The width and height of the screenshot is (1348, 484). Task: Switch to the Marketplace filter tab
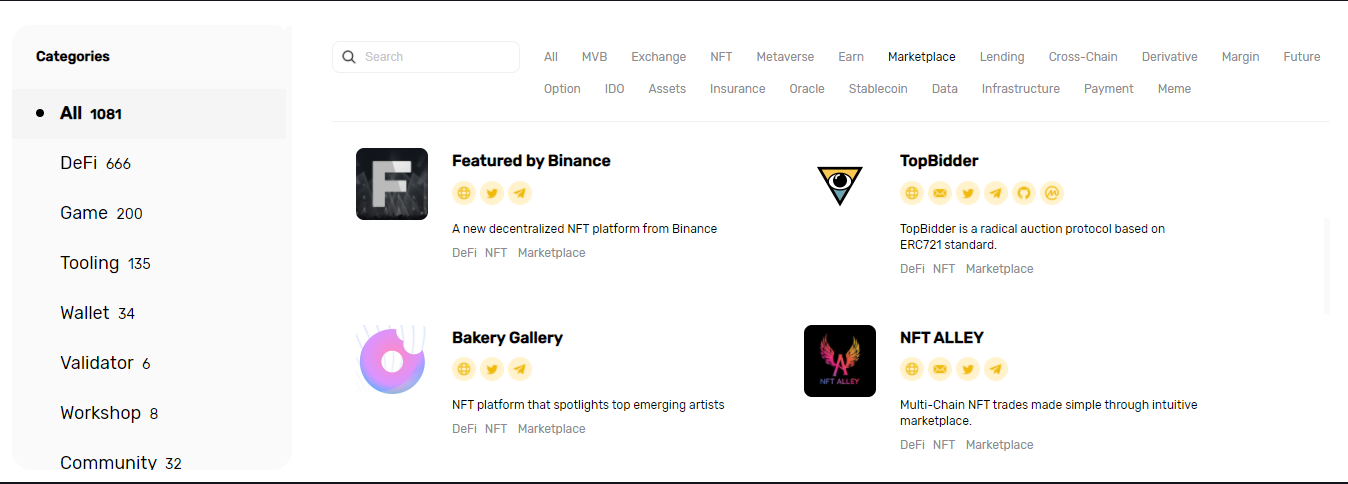921,57
